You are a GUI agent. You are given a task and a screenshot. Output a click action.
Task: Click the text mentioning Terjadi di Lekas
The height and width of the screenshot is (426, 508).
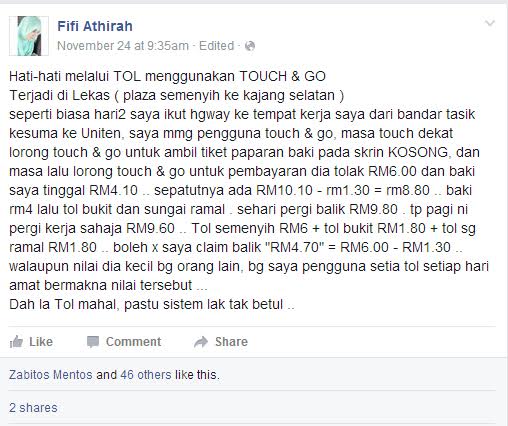177,95
